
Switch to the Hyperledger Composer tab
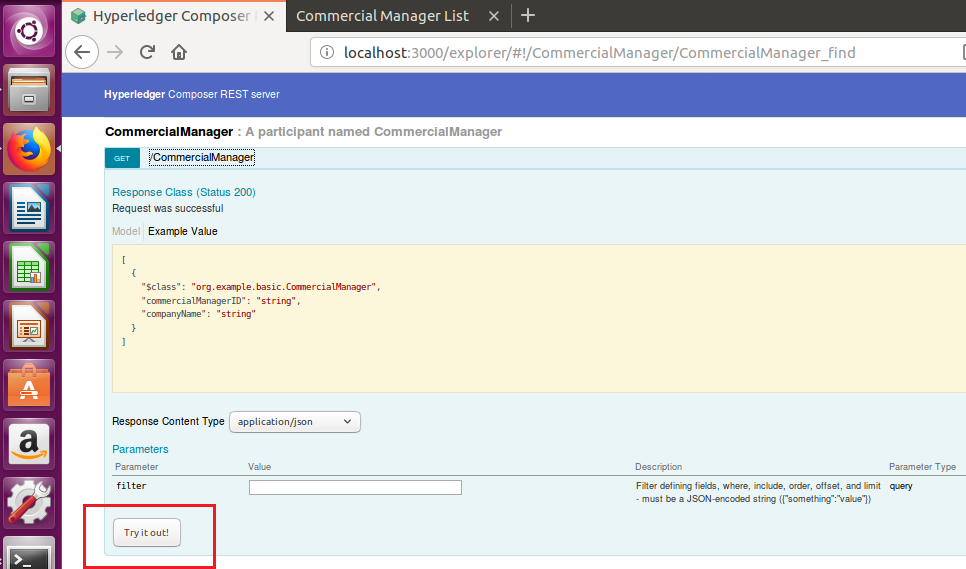tap(174, 16)
